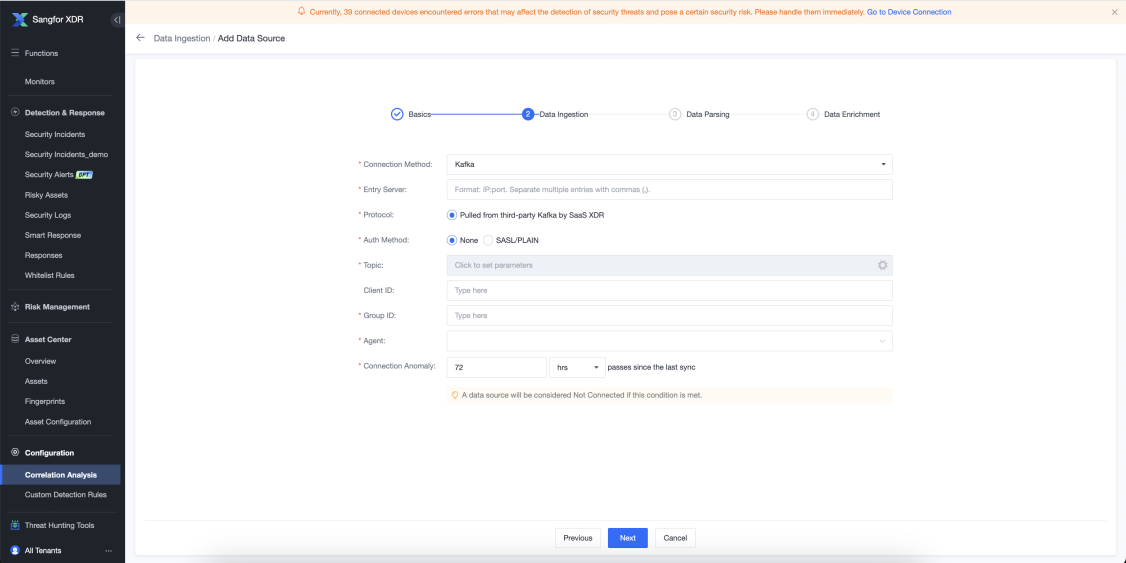Open Asset Center Overview in the sidebar
This screenshot has height=563, width=1126.
point(40,361)
